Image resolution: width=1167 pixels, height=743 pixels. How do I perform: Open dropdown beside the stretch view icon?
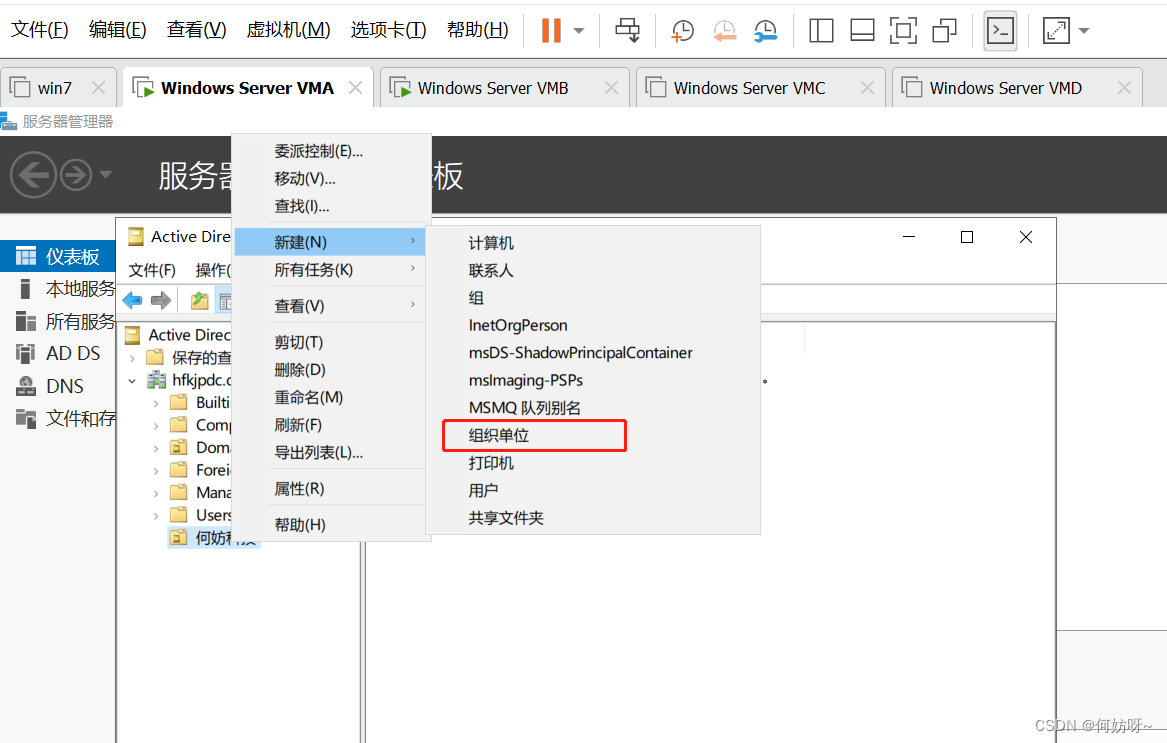[1084, 31]
